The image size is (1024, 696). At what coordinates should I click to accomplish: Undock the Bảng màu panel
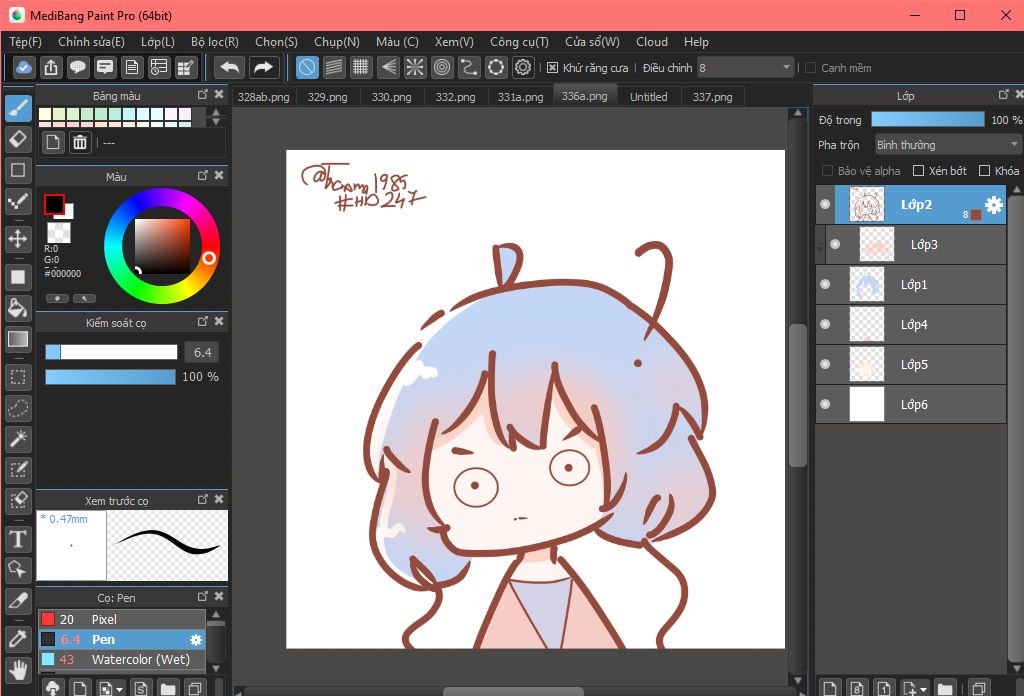pos(202,95)
